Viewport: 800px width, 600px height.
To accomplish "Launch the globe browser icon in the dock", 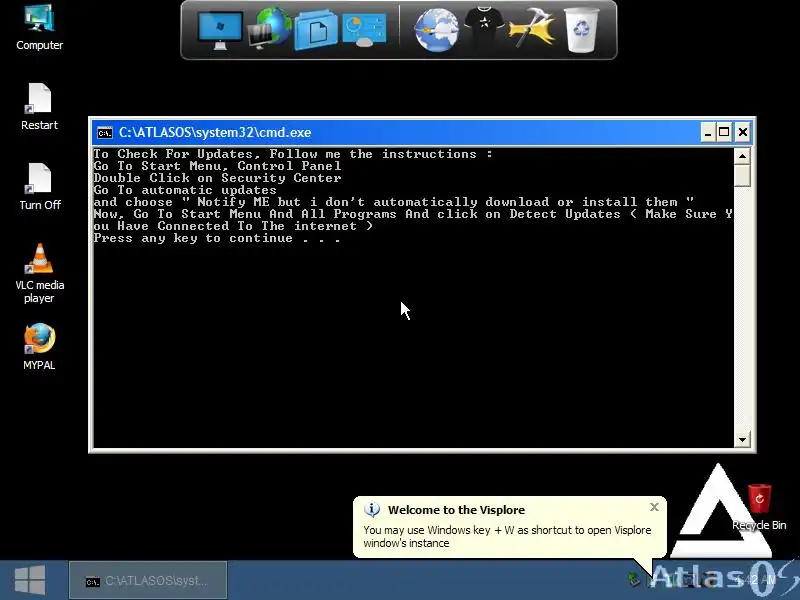I will pyautogui.click(x=436, y=30).
